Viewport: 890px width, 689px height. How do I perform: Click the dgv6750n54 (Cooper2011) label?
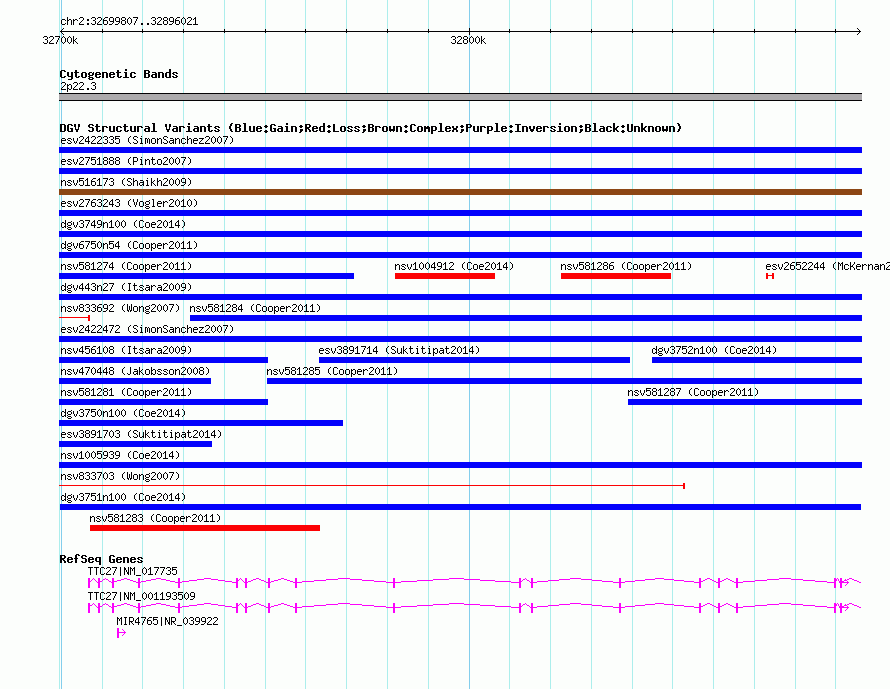click(129, 245)
